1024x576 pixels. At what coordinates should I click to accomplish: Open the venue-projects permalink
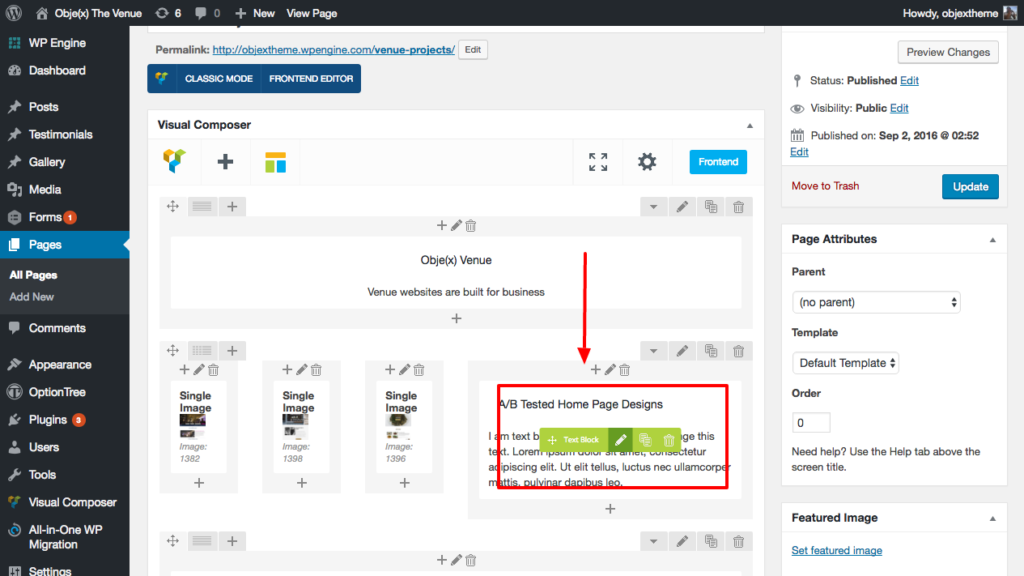coord(334,50)
